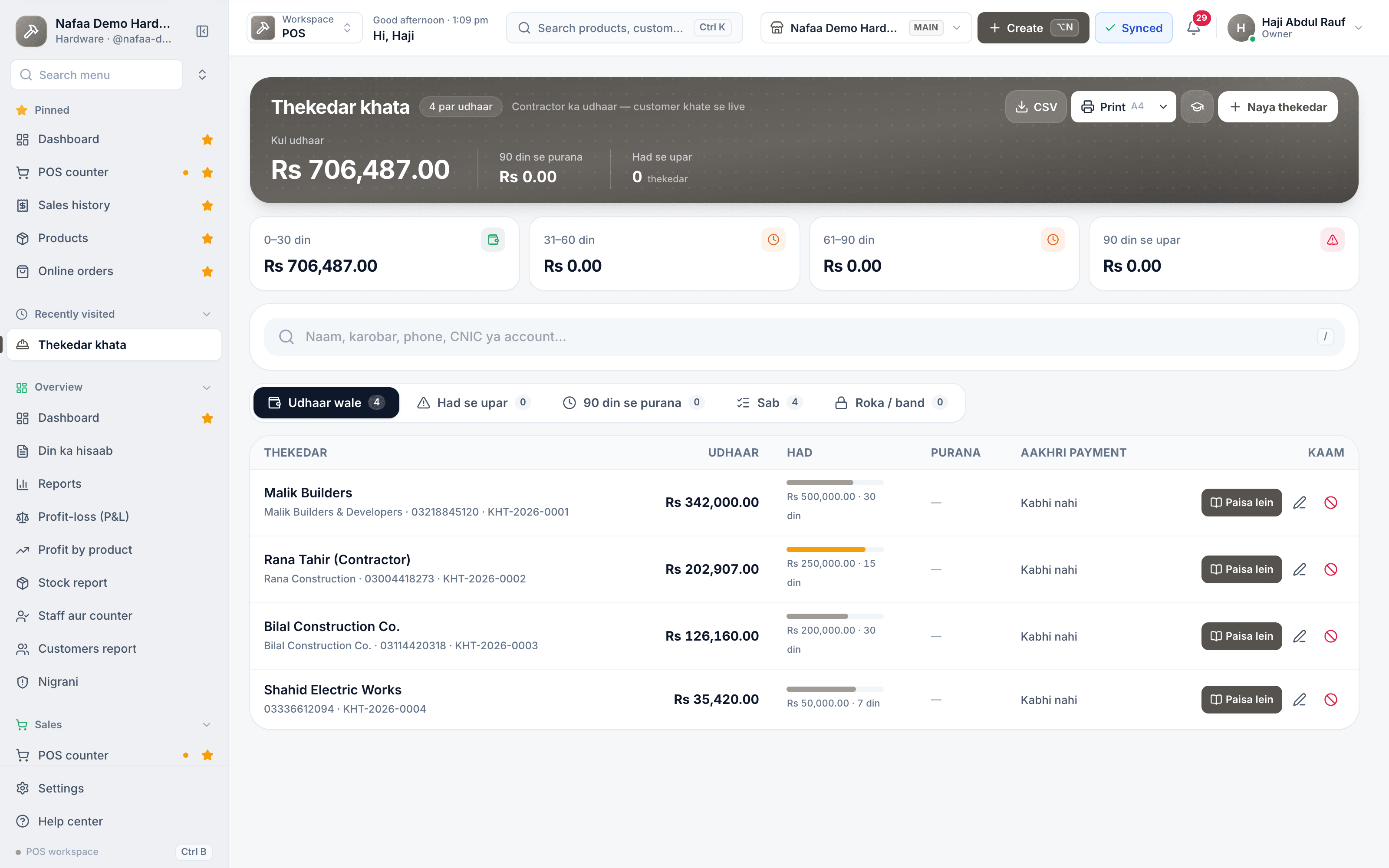Edit Rana Tahir (Contractor) pencil icon
Viewport: 1389px width, 868px height.
[x=1300, y=569]
